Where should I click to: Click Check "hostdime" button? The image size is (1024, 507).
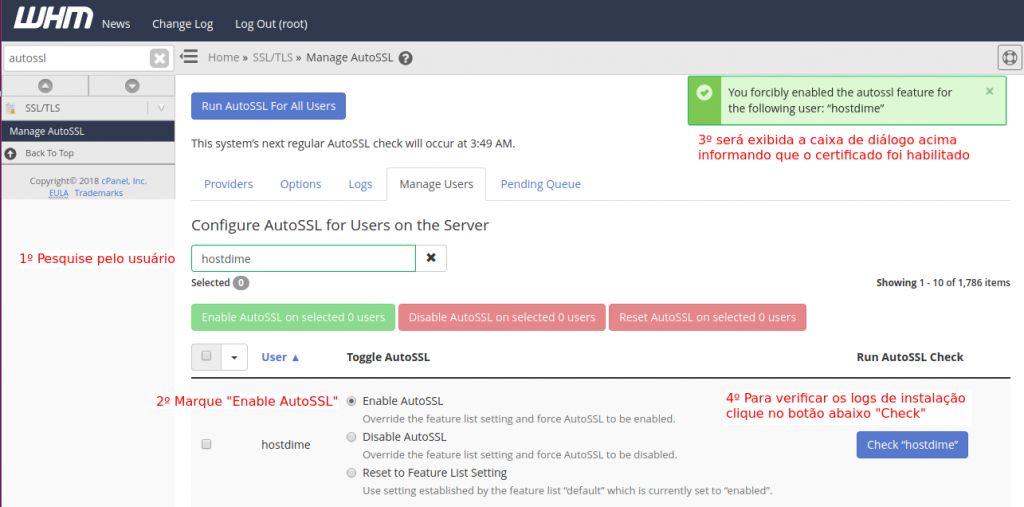(912, 445)
